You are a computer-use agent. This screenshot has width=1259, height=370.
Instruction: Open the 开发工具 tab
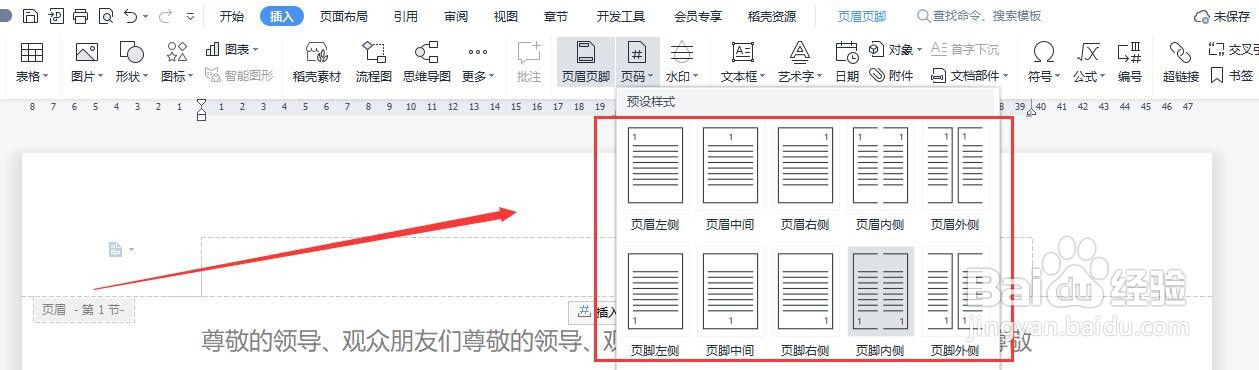click(621, 16)
